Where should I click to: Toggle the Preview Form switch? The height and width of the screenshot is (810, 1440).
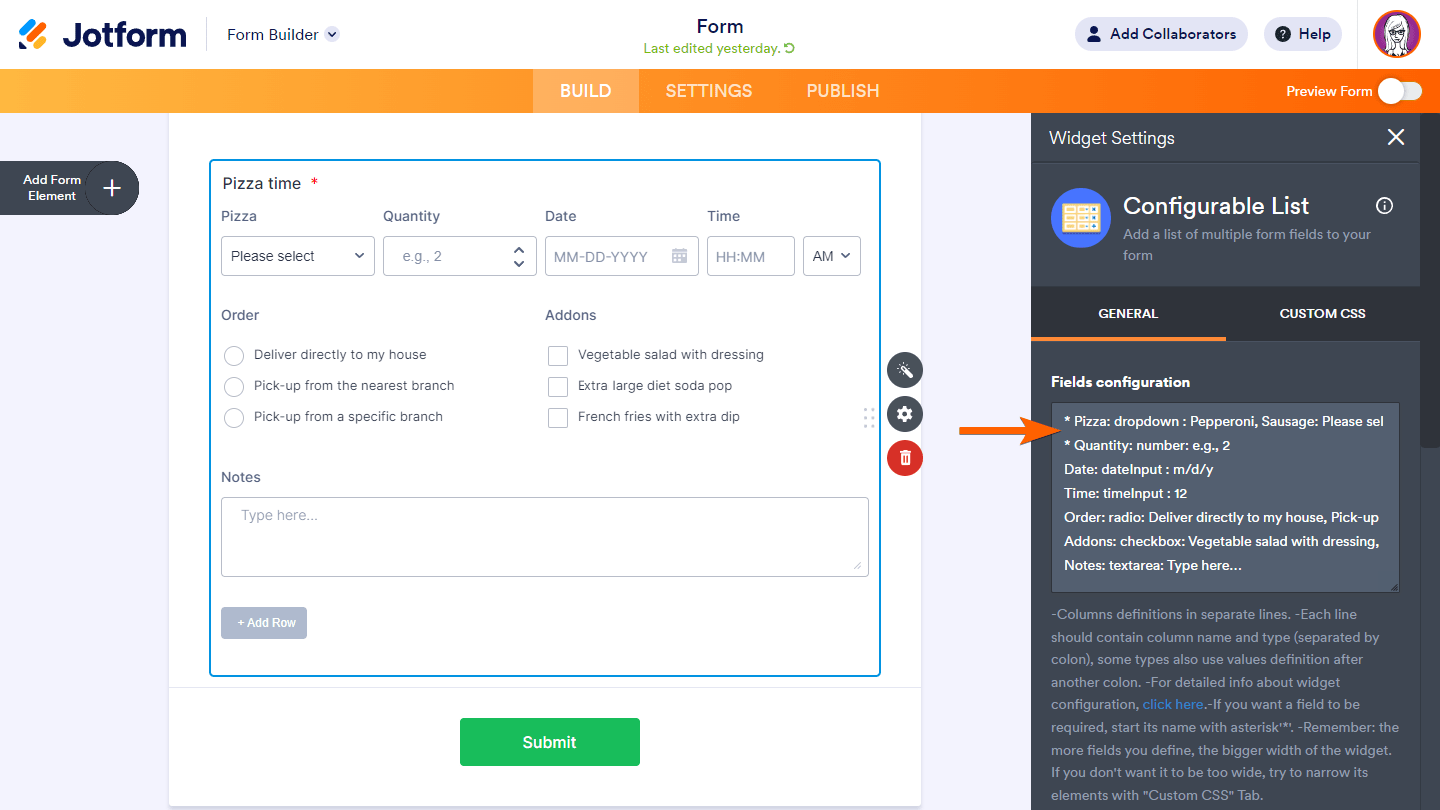(x=1399, y=91)
